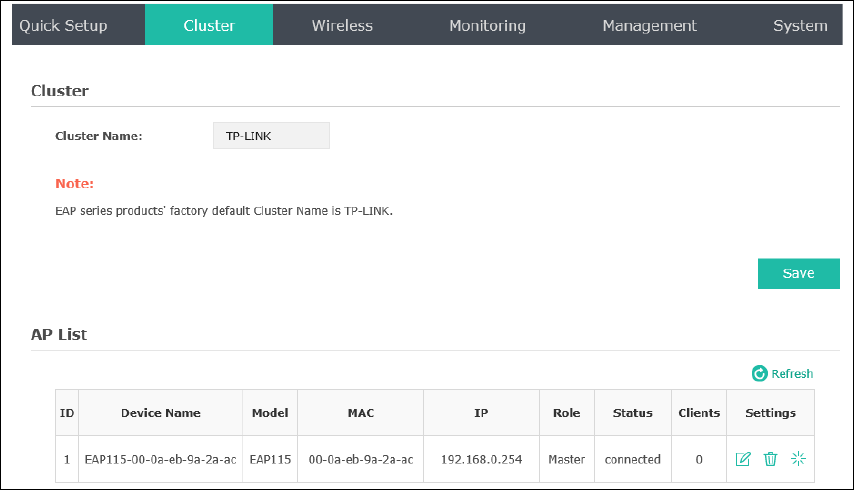Viewport: 854px width, 490px height.
Task: Click the clients count 0 cell
Action: point(699,460)
